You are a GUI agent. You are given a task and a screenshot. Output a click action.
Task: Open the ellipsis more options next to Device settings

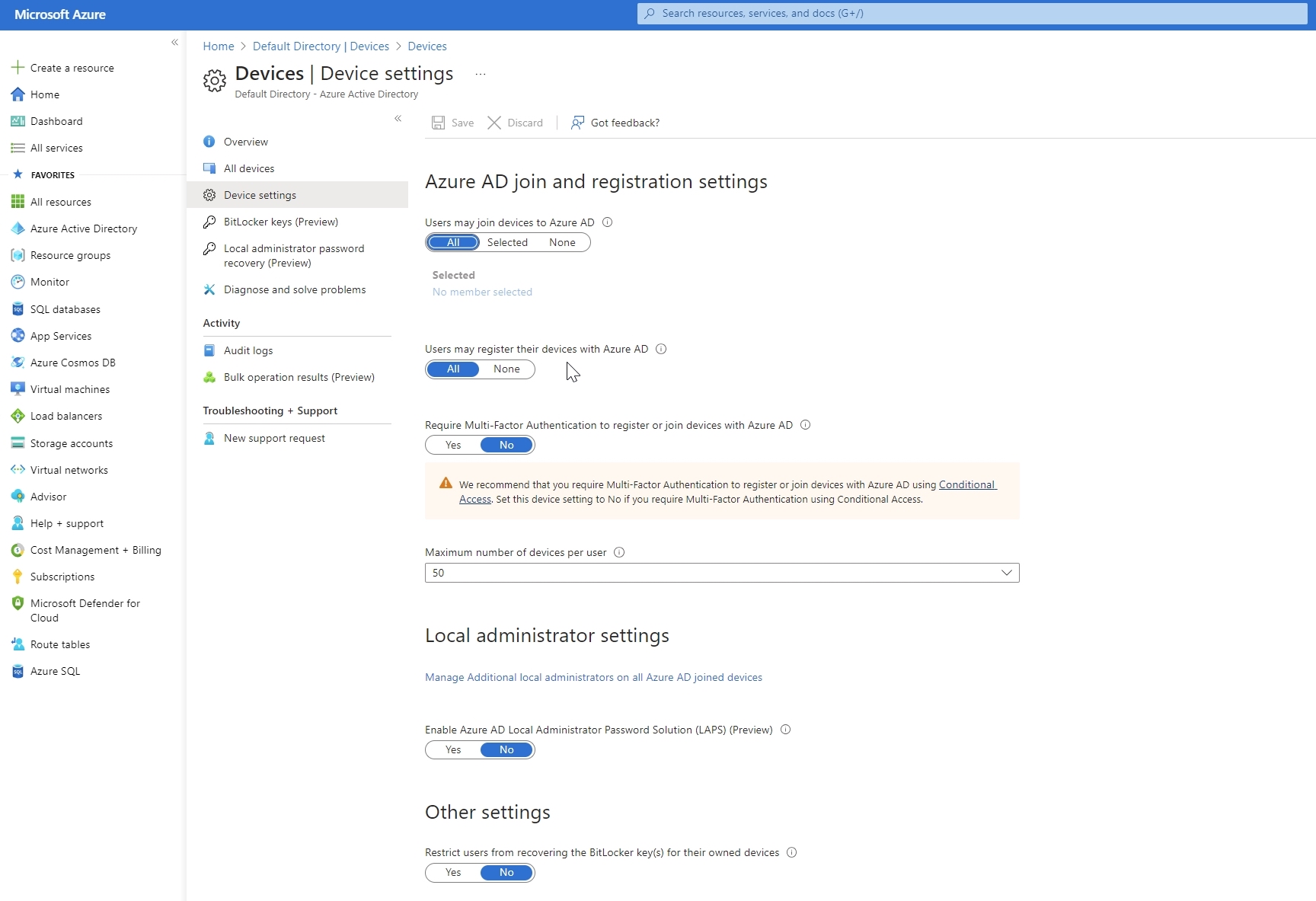(481, 74)
